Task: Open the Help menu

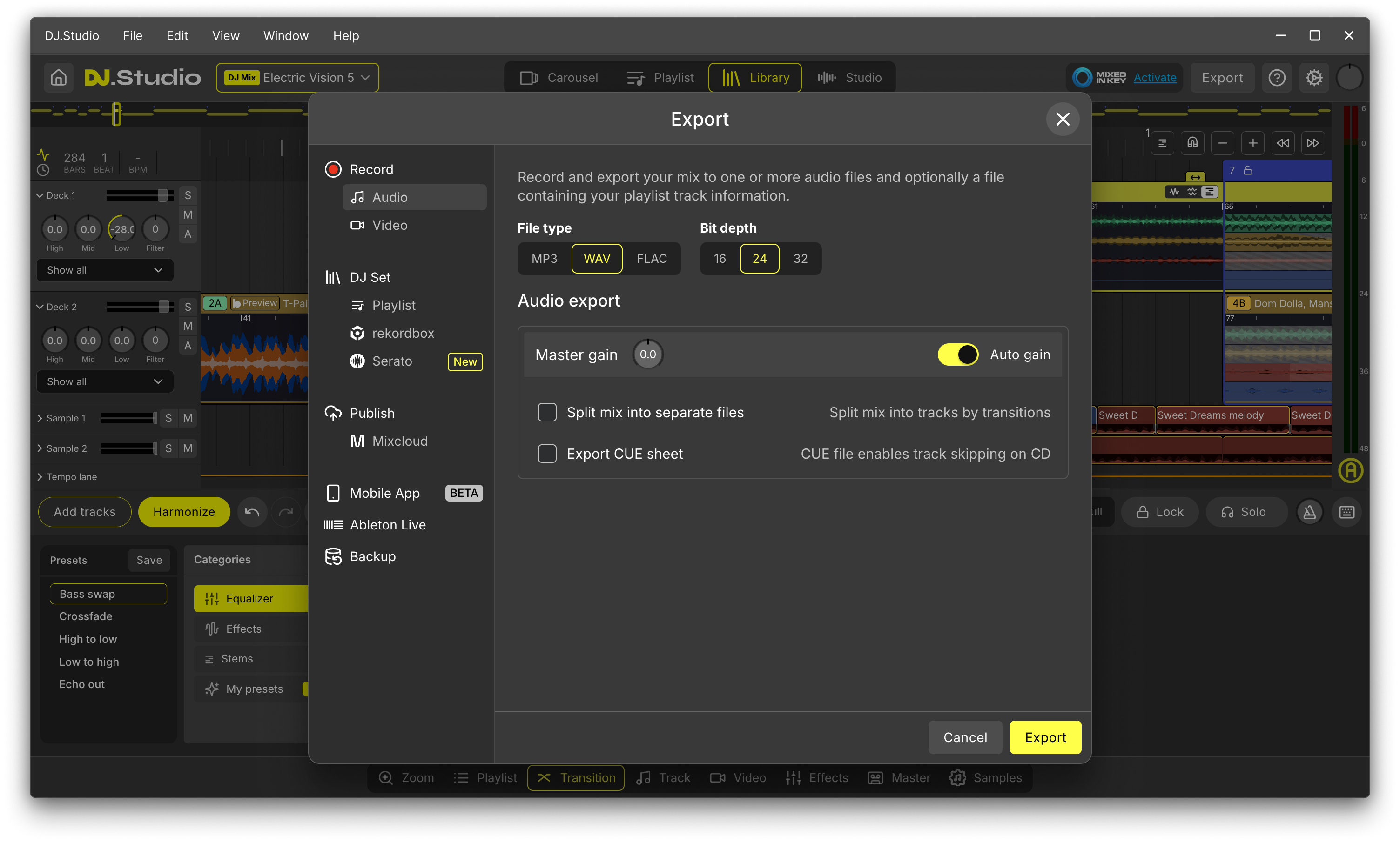Action: [346, 35]
